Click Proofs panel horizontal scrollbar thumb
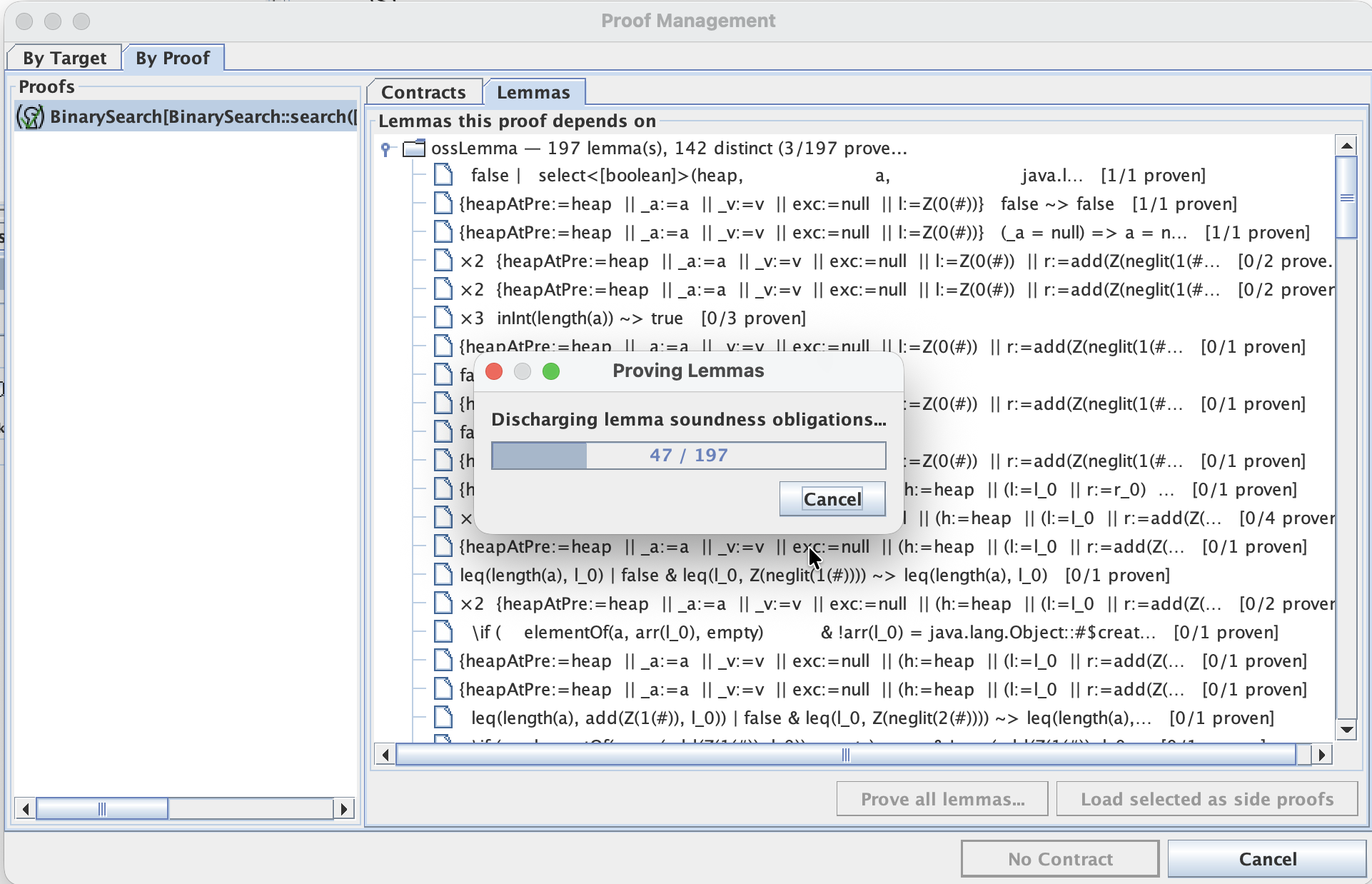Viewport: 1372px width, 884px height. click(x=102, y=809)
